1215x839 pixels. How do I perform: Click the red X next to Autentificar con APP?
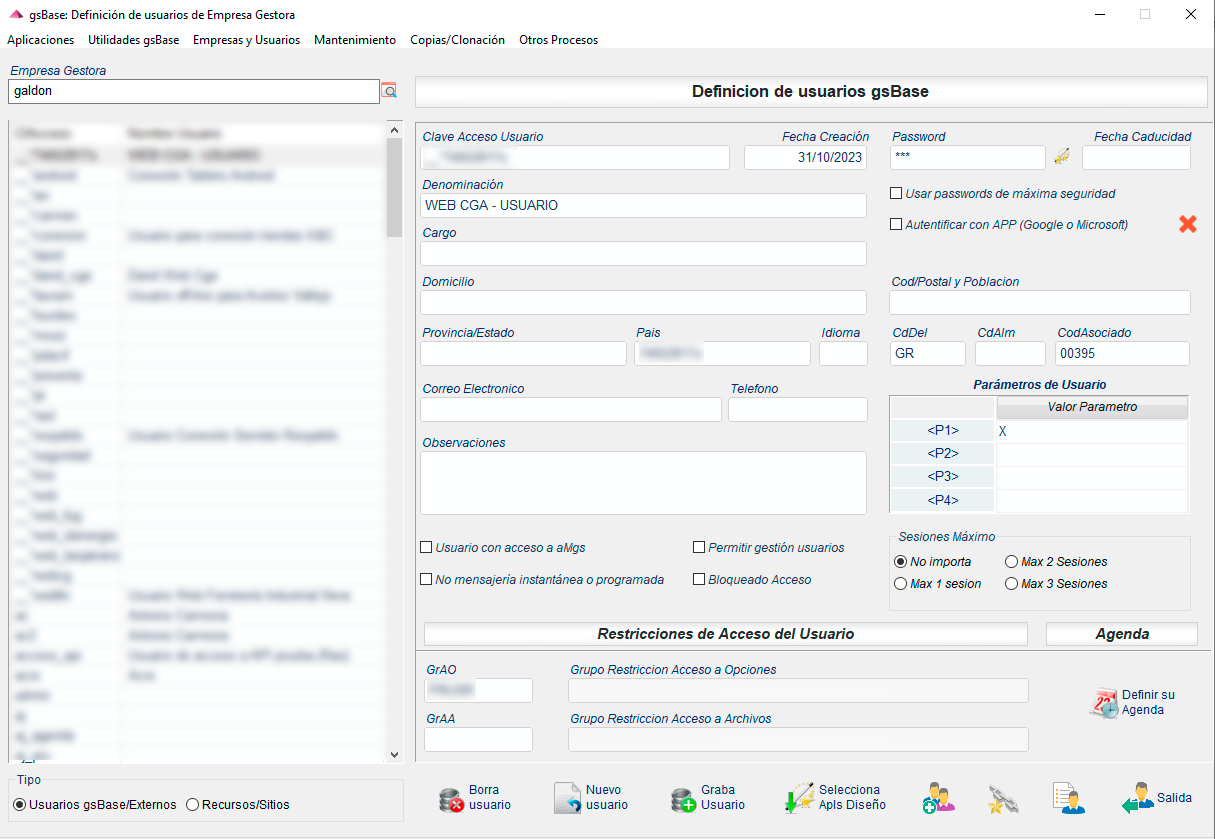pyautogui.click(x=1187, y=224)
